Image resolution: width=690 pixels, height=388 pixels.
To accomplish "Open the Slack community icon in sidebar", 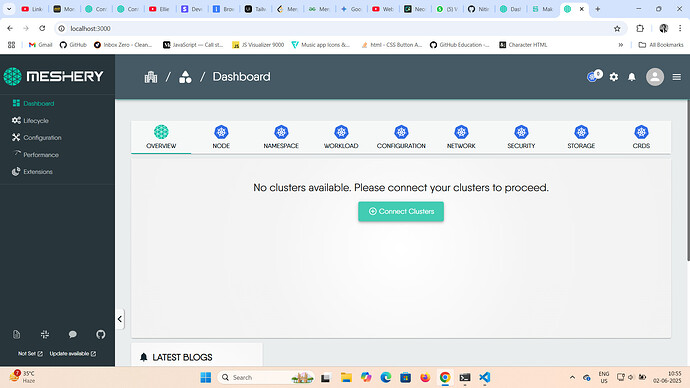I will [45, 334].
